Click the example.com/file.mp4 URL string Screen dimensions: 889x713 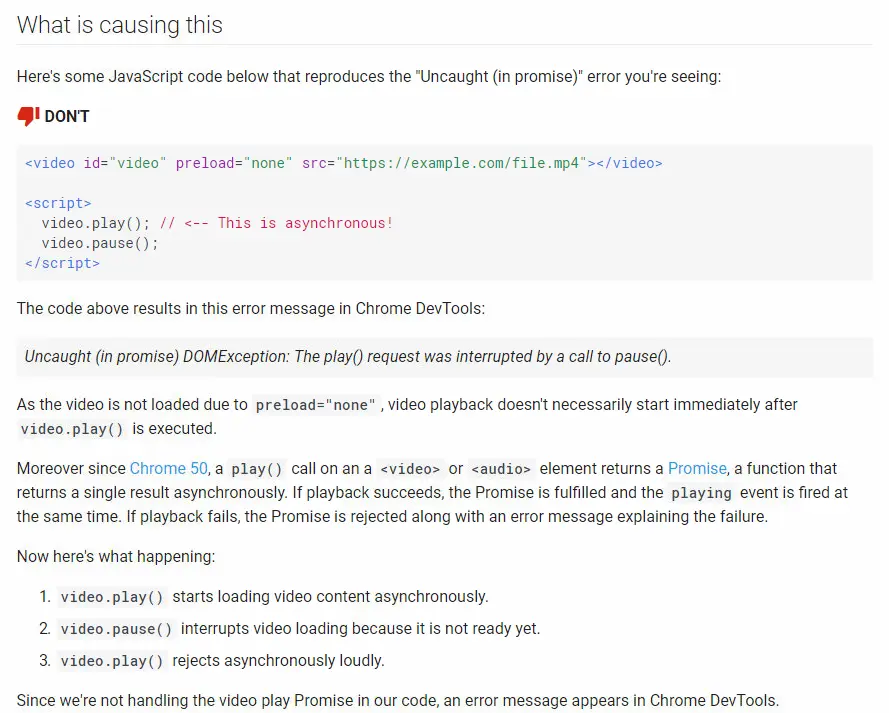(461, 163)
